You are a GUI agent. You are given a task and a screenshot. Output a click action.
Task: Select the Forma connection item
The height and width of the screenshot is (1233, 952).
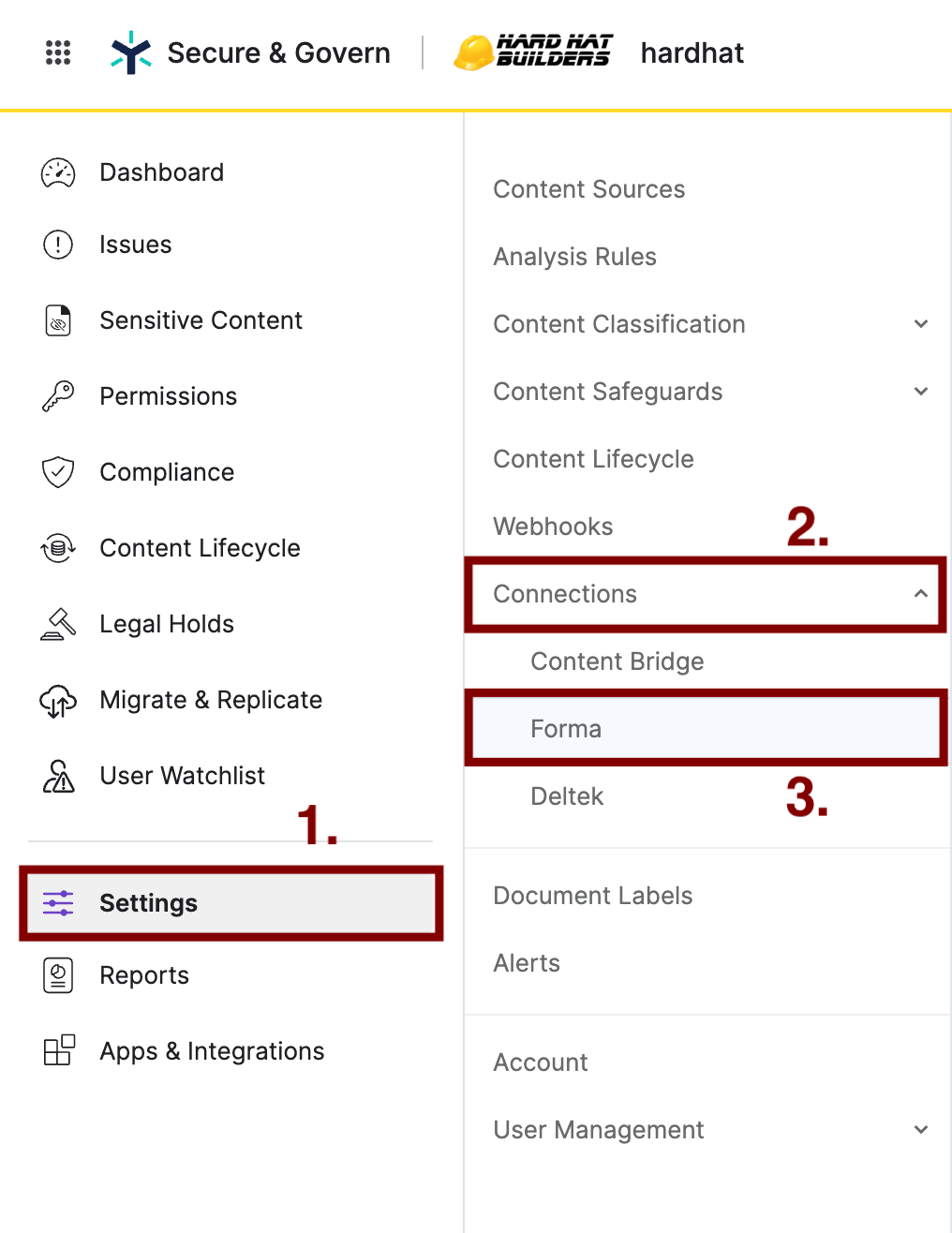click(706, 729)
